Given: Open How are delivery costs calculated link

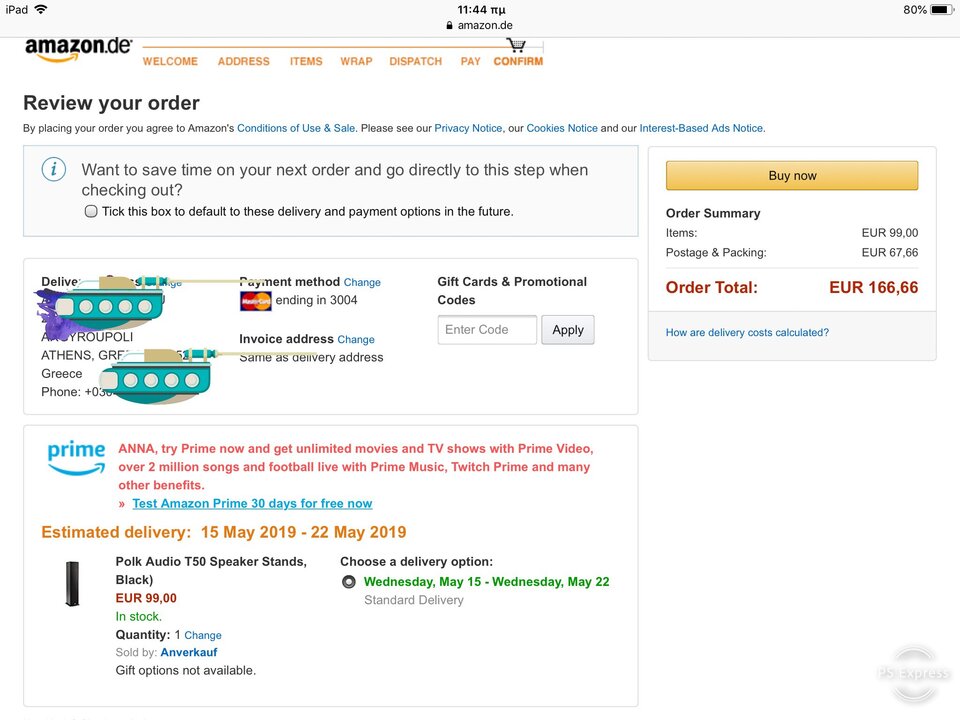Looking at the screenshot, I should pos(747,332).
